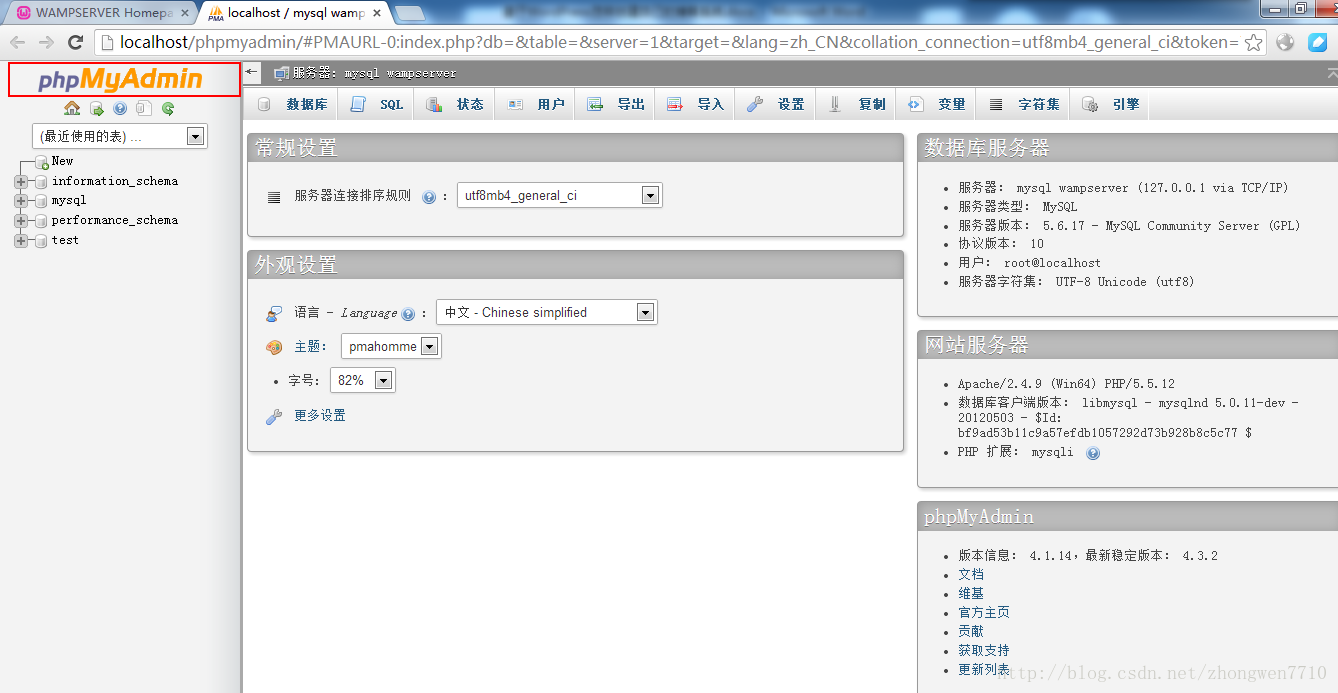Click blue extension icon at far right of address bar

click(1318, 42)
